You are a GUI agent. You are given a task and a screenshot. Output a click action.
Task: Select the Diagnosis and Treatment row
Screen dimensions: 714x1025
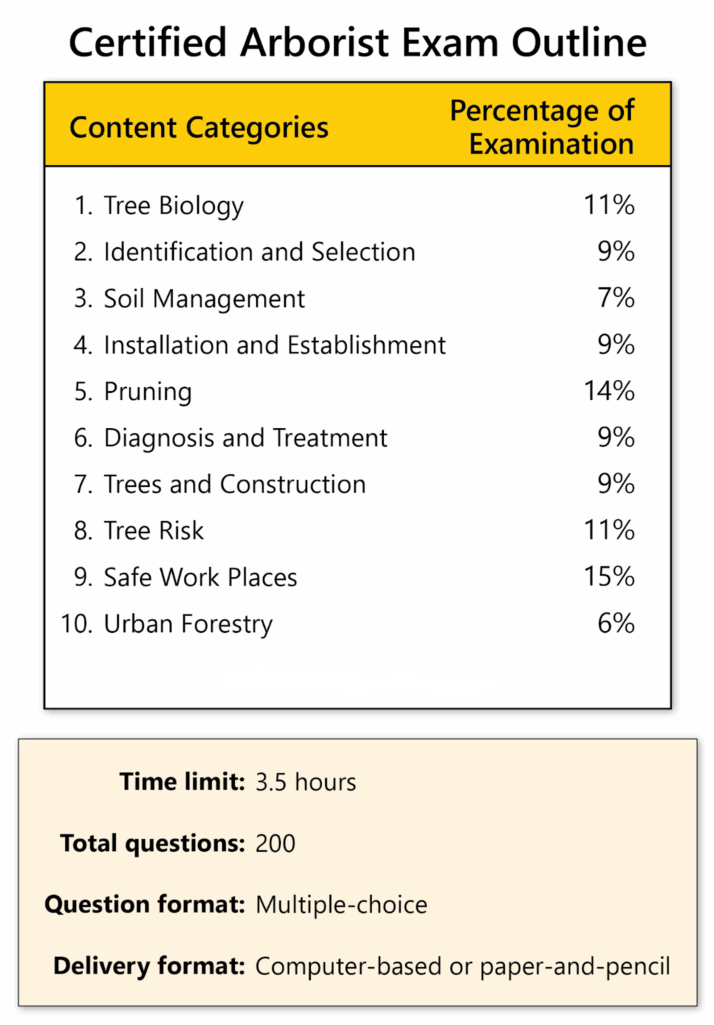point(245,438)
